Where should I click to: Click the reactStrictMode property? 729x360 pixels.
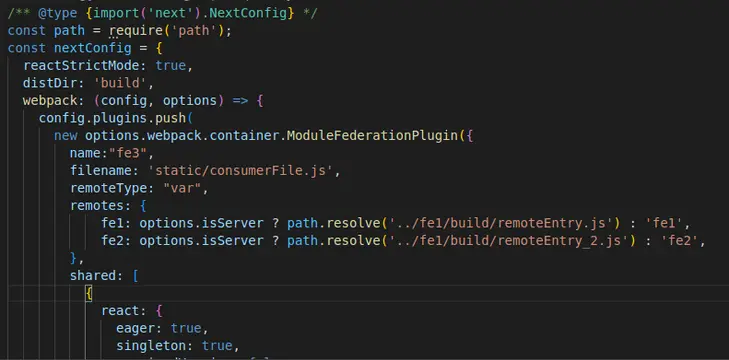click(x=81, y=66)
